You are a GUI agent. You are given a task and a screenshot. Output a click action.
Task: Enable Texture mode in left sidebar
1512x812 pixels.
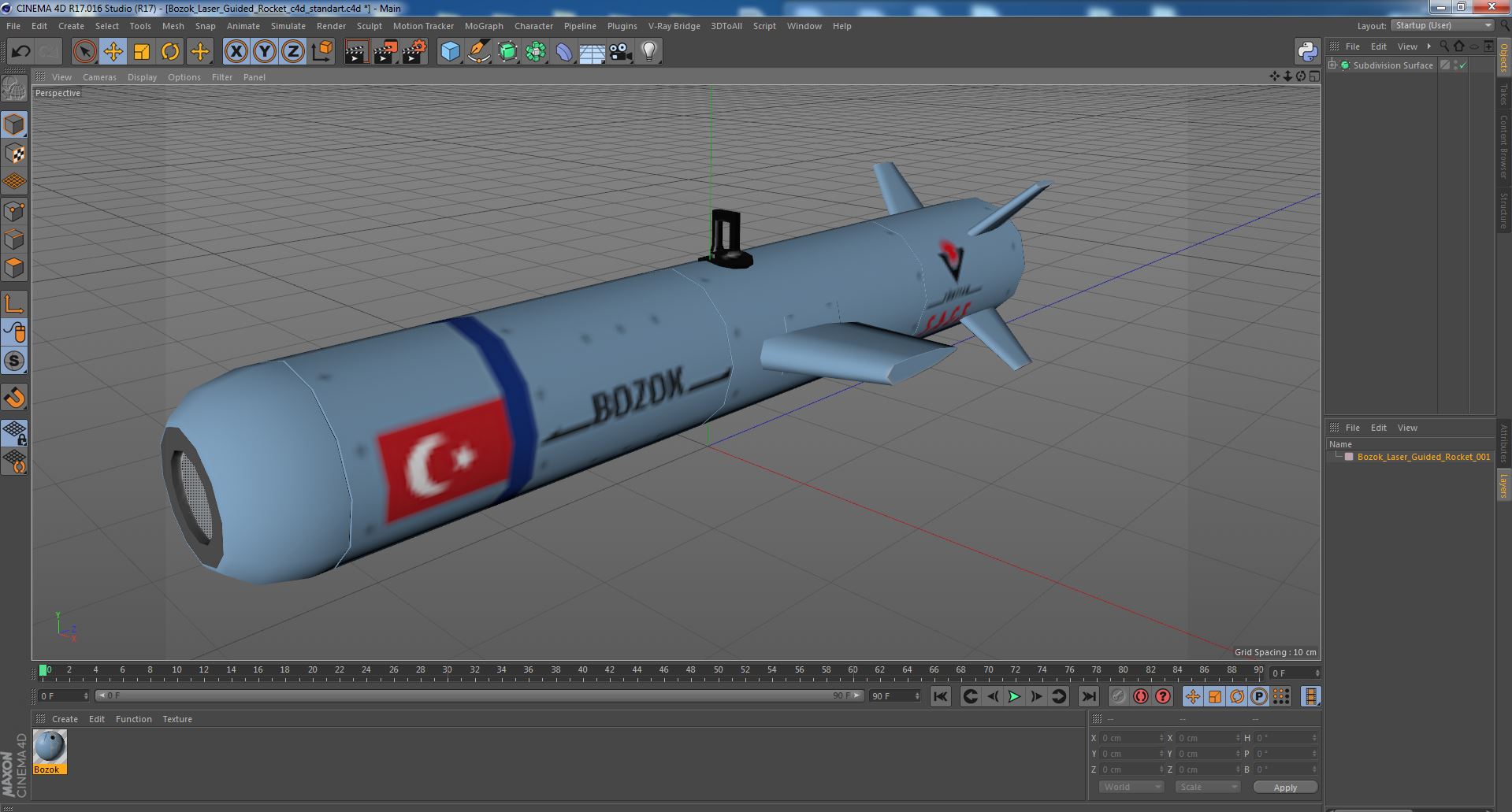coord(14,154)
